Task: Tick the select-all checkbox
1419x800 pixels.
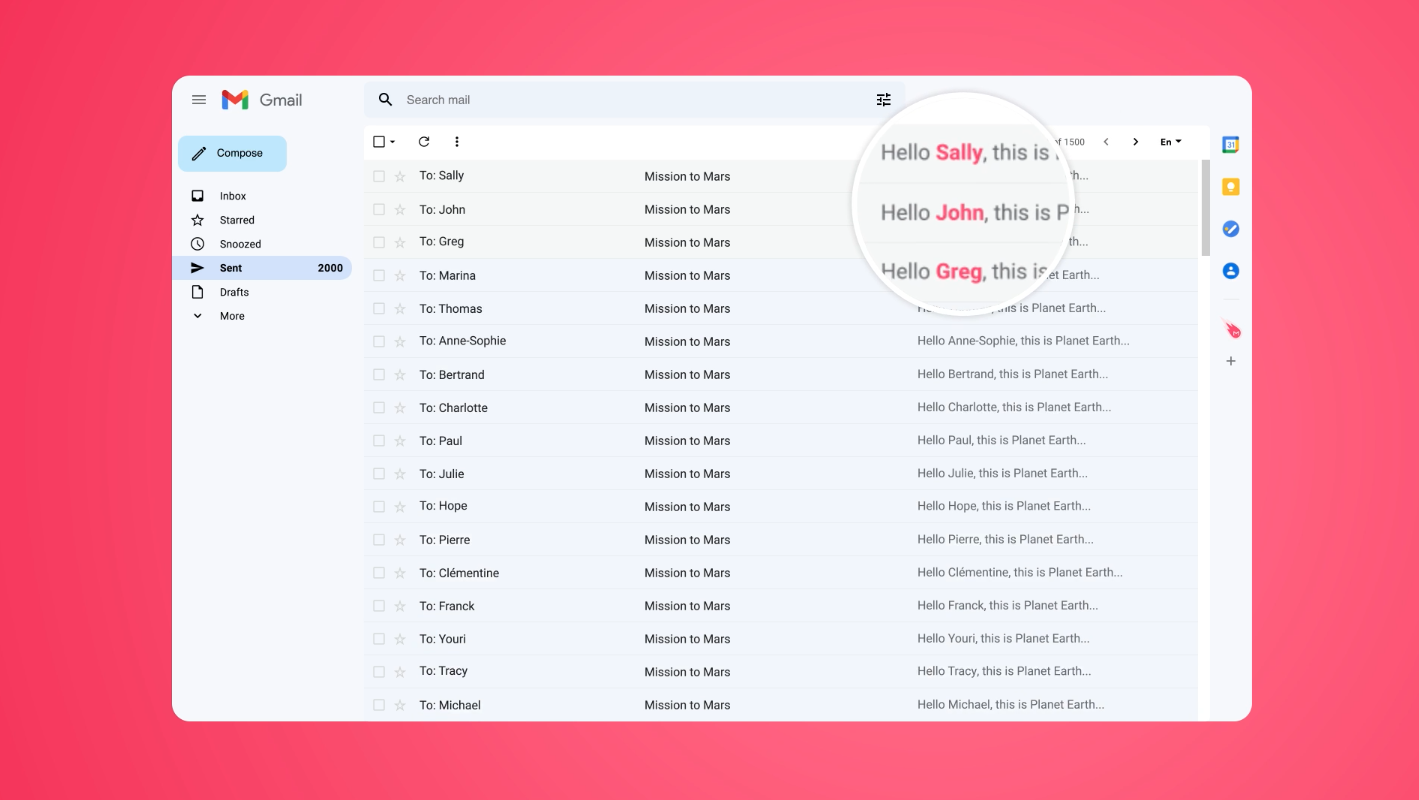Action: (379, 142)
